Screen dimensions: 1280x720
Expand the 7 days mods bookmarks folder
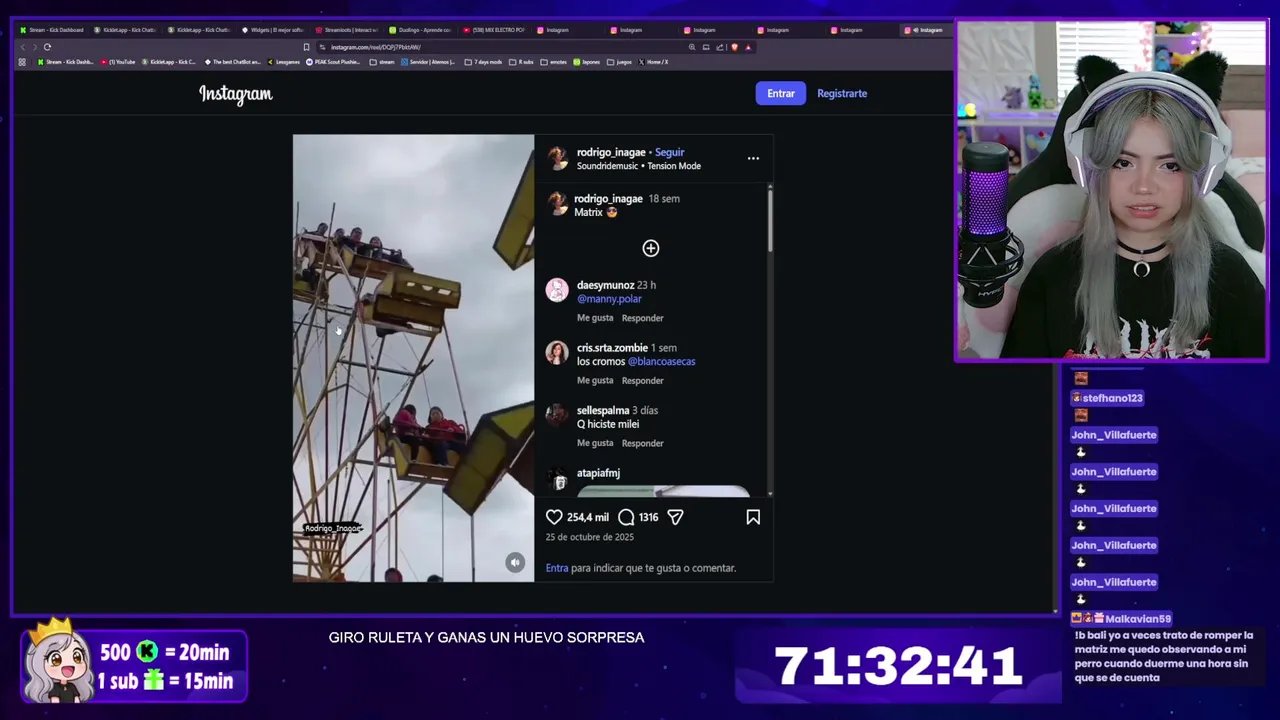coord(483,62)
